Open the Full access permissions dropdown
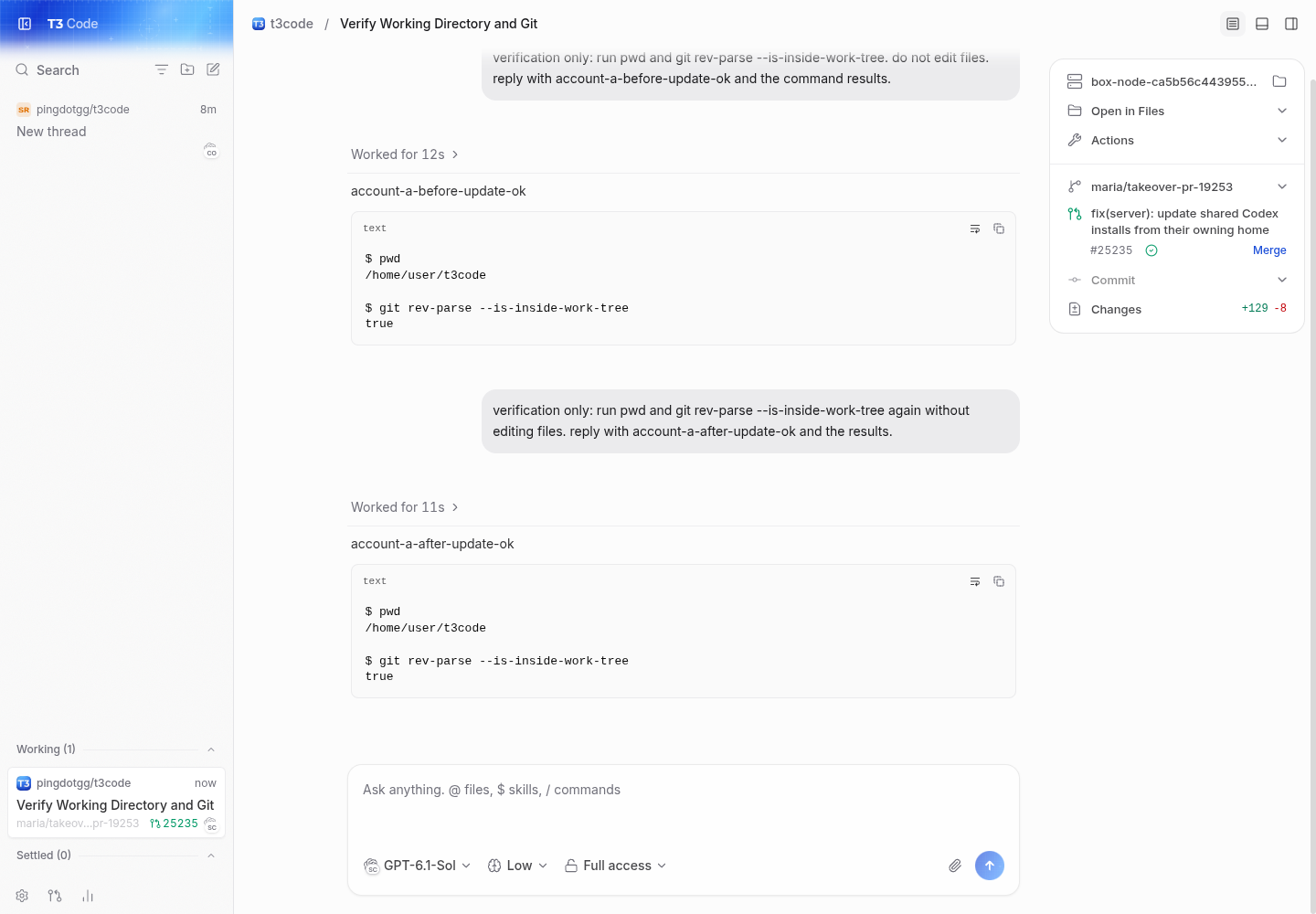This screenshot has height=914, width=1316. pyautogui.click(x=616, y=866)
